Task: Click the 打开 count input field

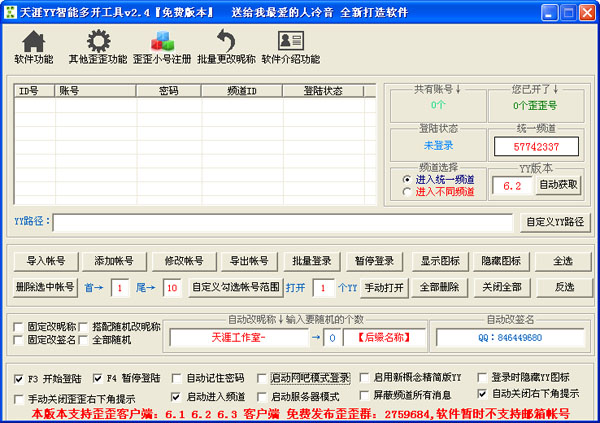Action: pos(323,288)
